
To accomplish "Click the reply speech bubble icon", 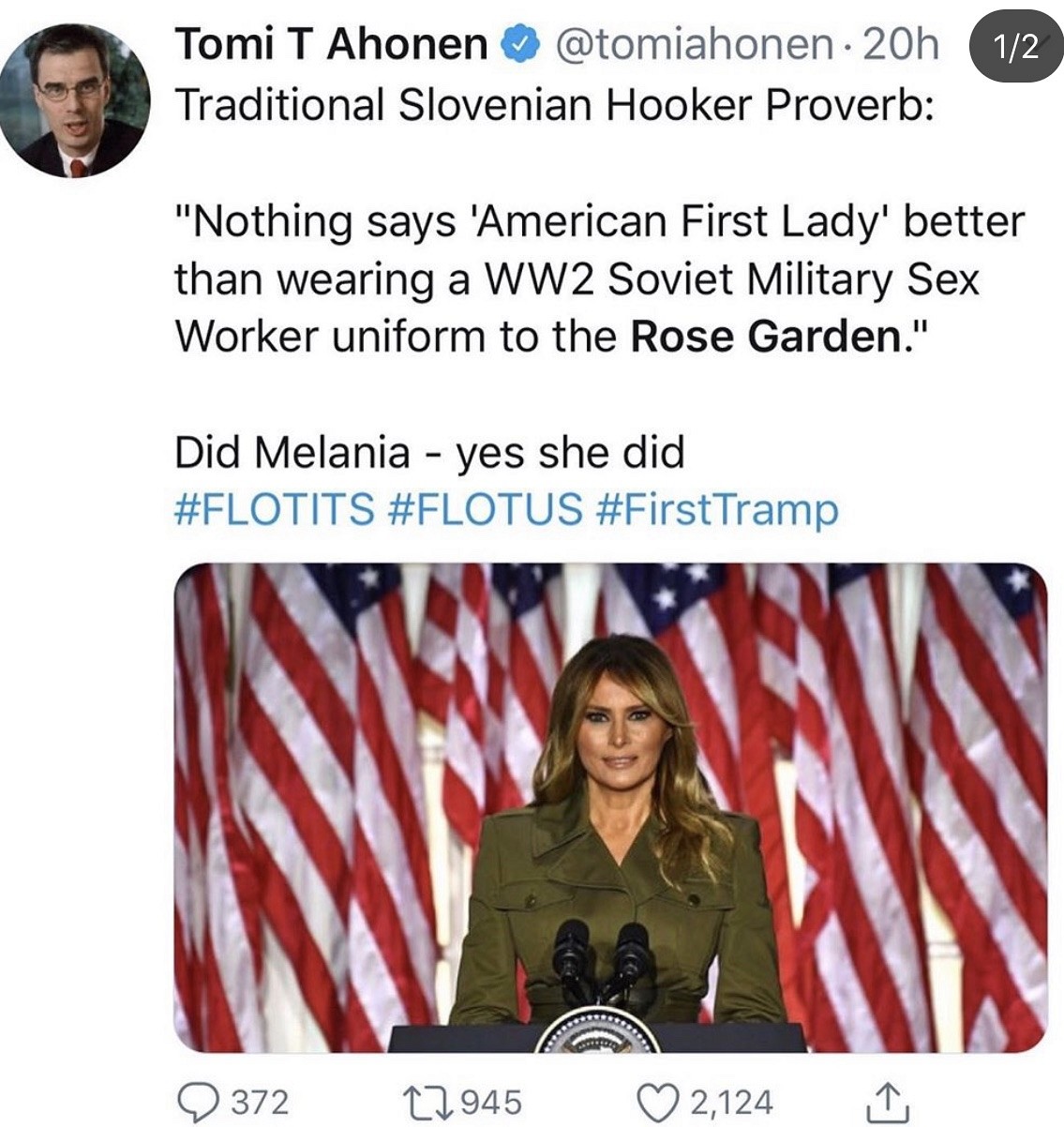I will click(x=197, y=1102).
